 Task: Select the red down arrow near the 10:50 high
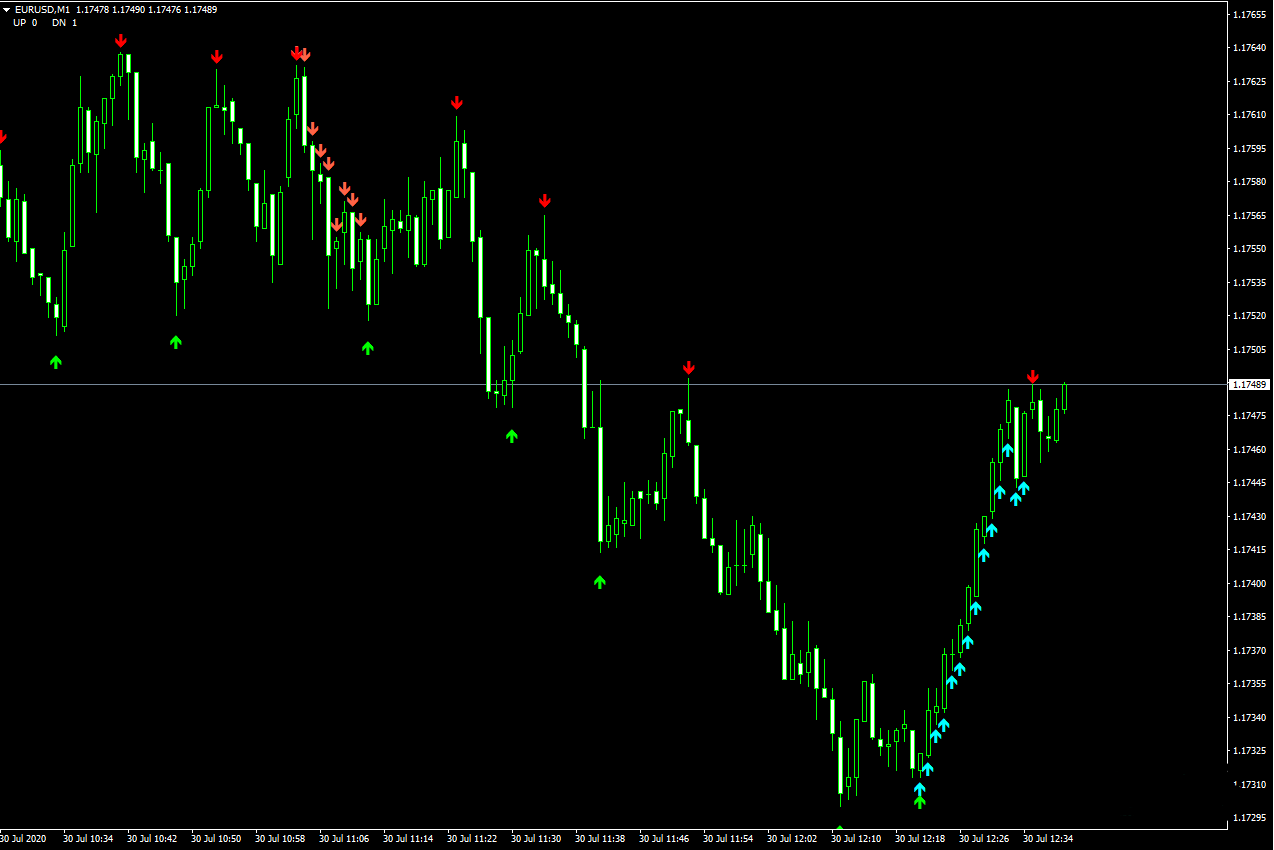(216, 57)
